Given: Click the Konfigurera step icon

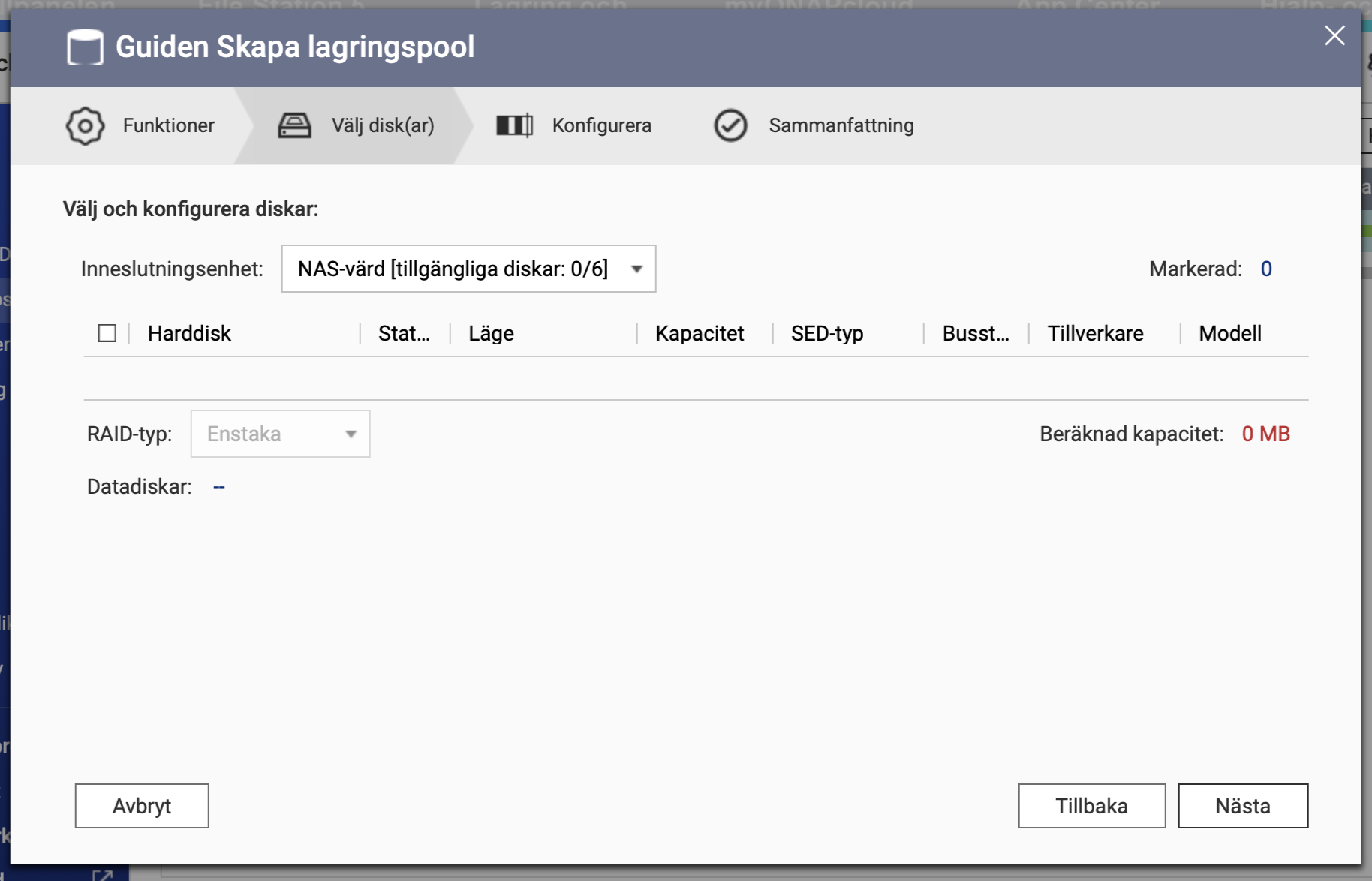Looking at the screenshot, I should coord(514,125).
